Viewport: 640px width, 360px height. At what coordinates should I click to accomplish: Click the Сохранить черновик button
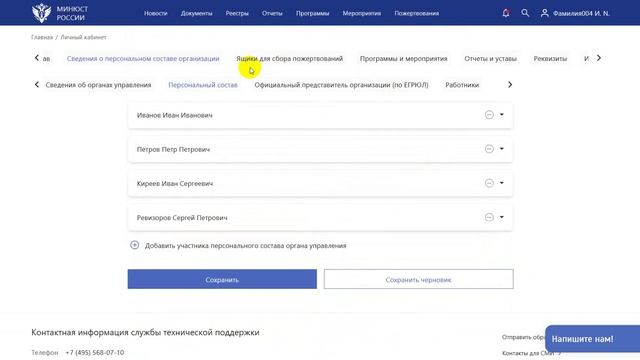(418, 279)
